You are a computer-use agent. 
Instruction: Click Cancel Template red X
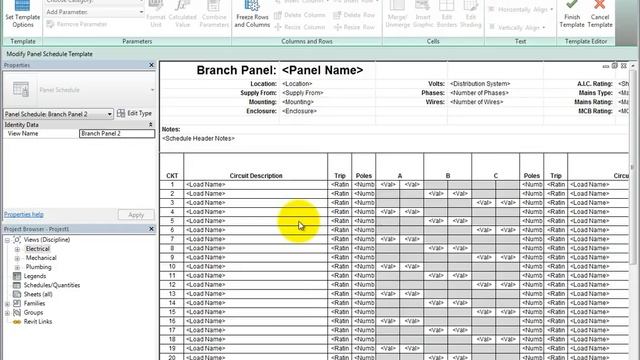click(600, 14)
